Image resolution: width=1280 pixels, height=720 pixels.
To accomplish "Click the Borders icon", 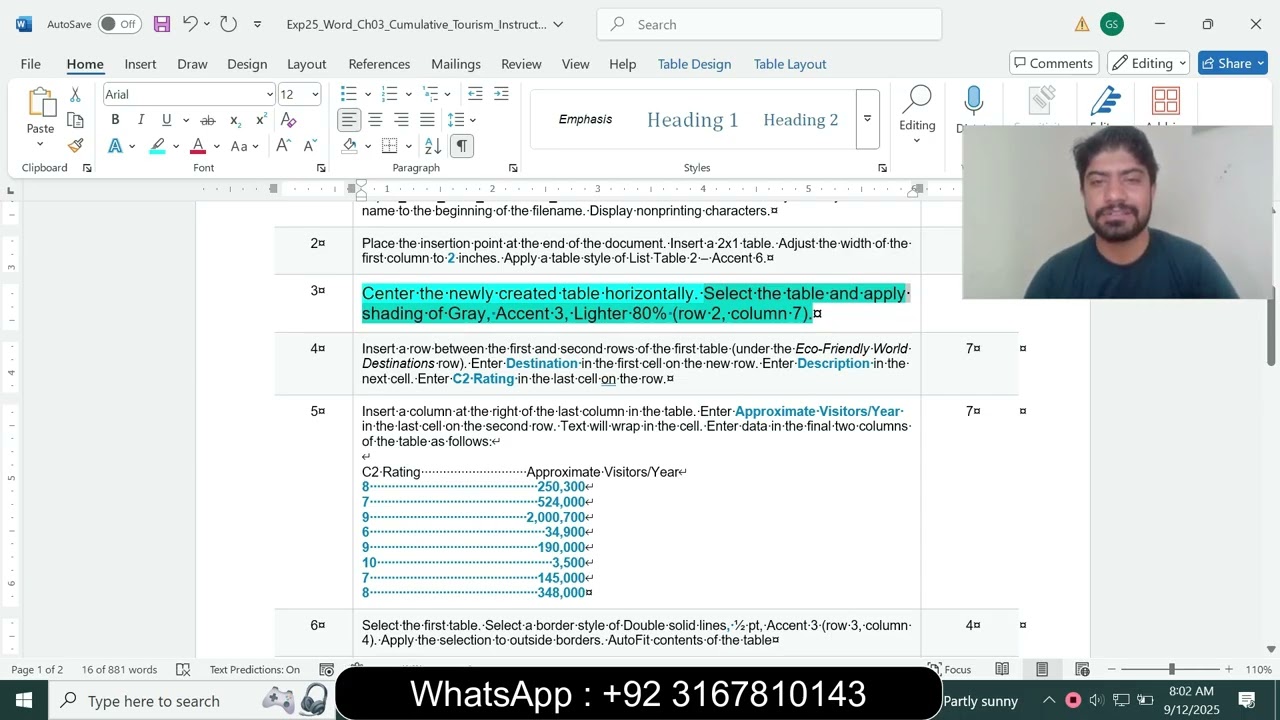I will (390, 146).
